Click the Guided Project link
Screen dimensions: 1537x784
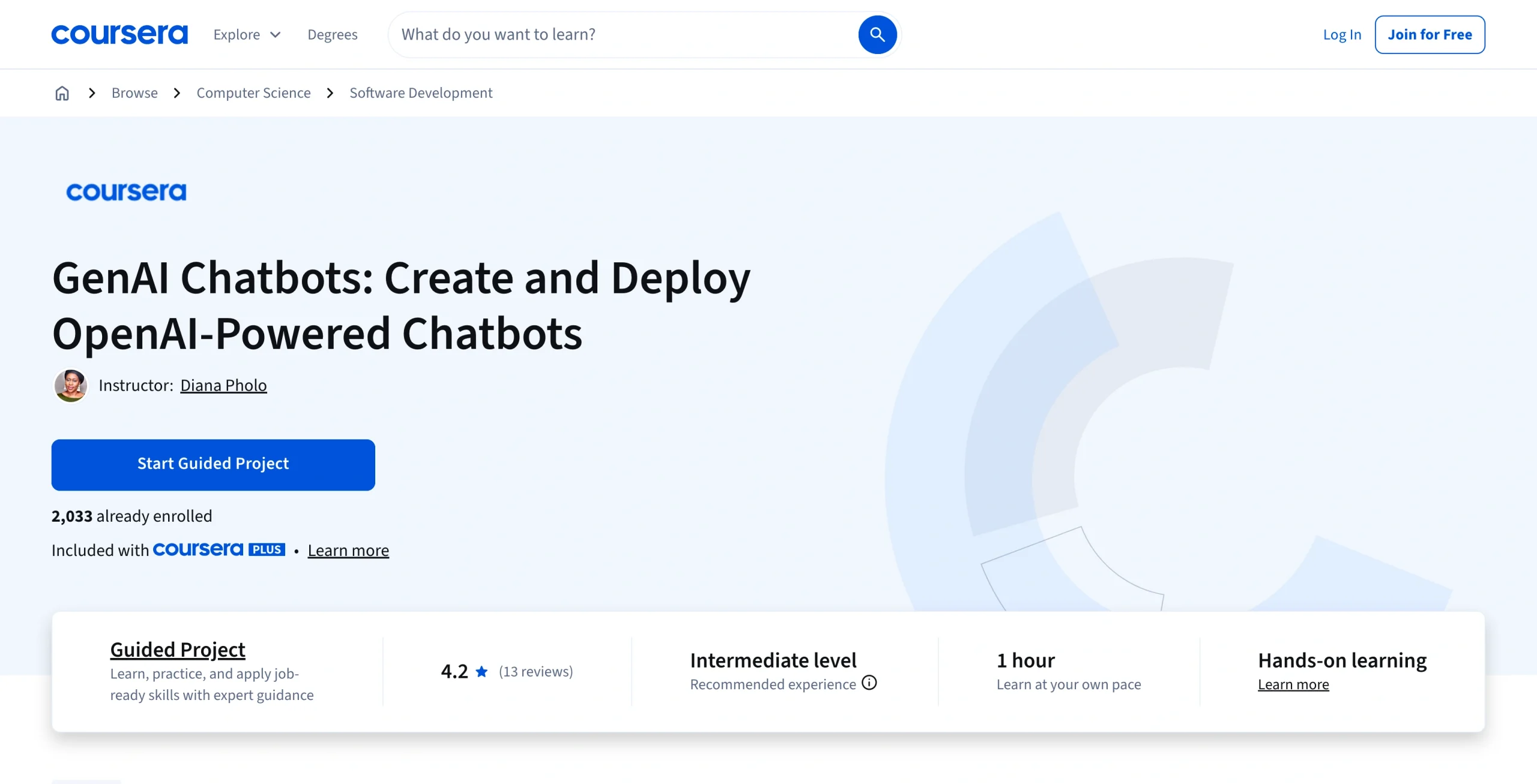[x=177, y=649]
